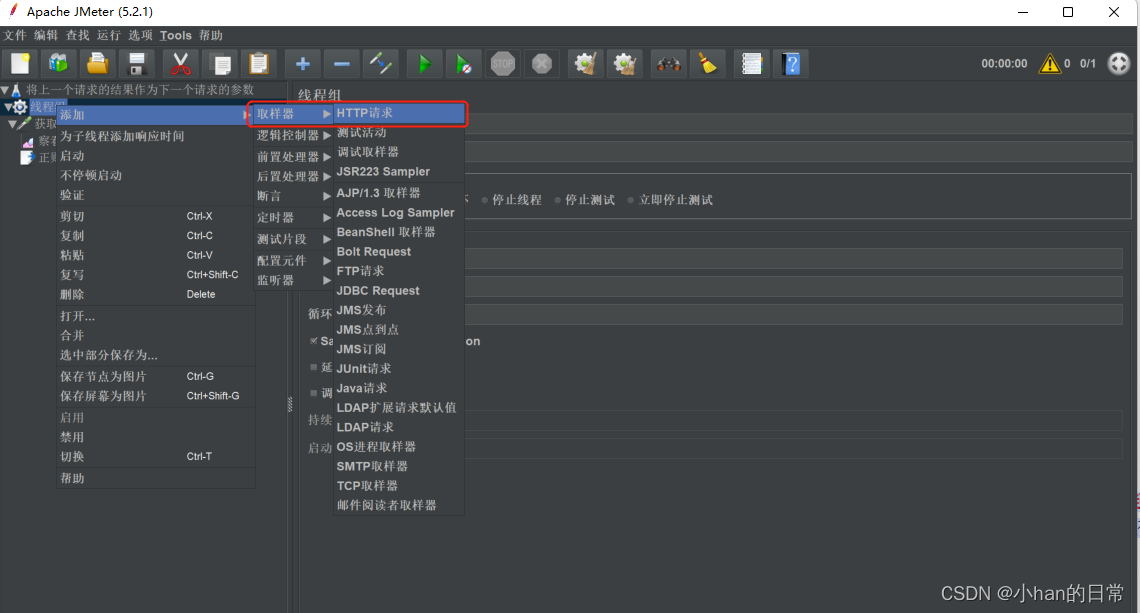Click the Open file folder icon

97,64
